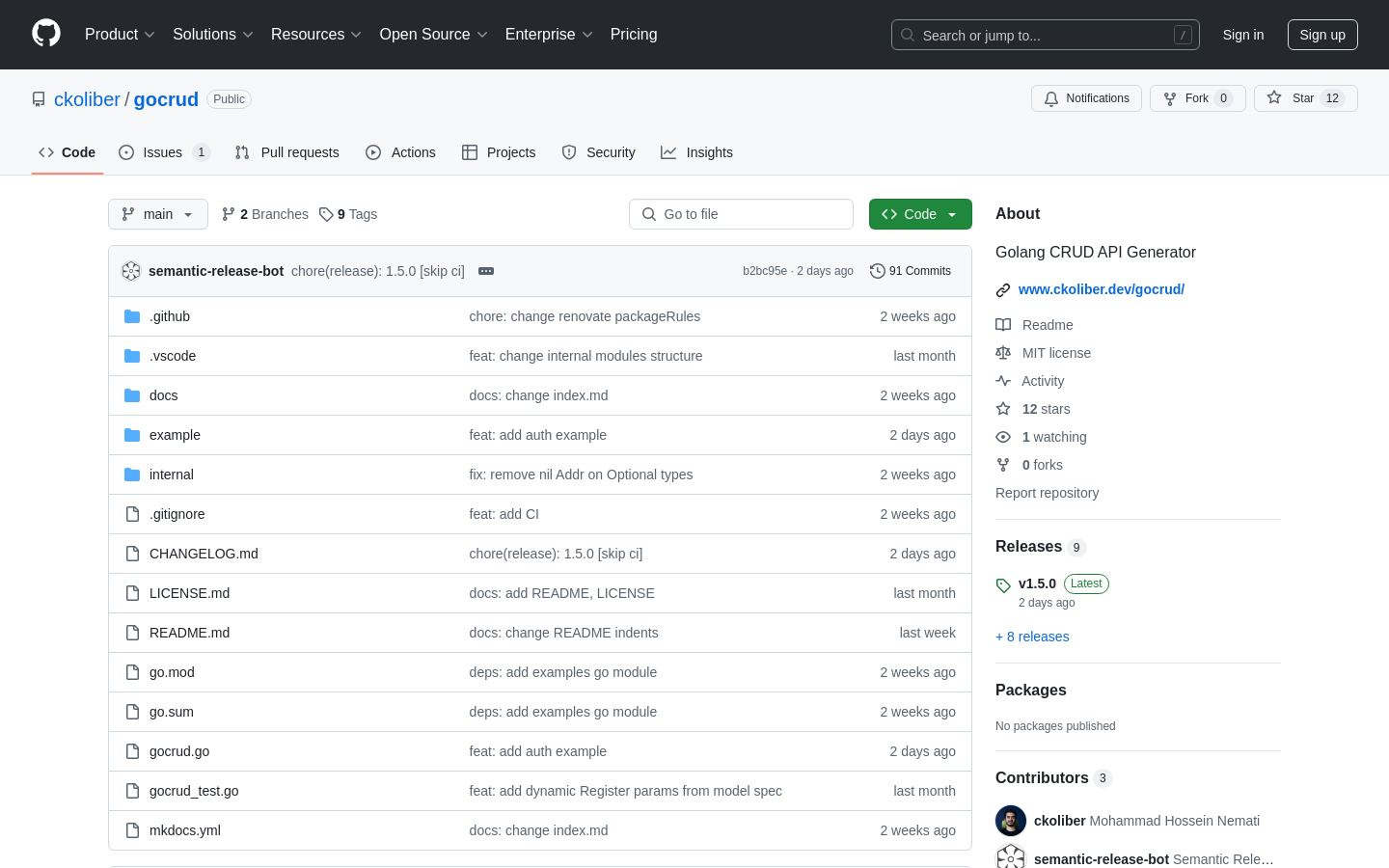Open the green Code dropdown button
Image resolution: width=1389 pixels, height=868 pixels.
pyautogui.click(x=920, y=214)
